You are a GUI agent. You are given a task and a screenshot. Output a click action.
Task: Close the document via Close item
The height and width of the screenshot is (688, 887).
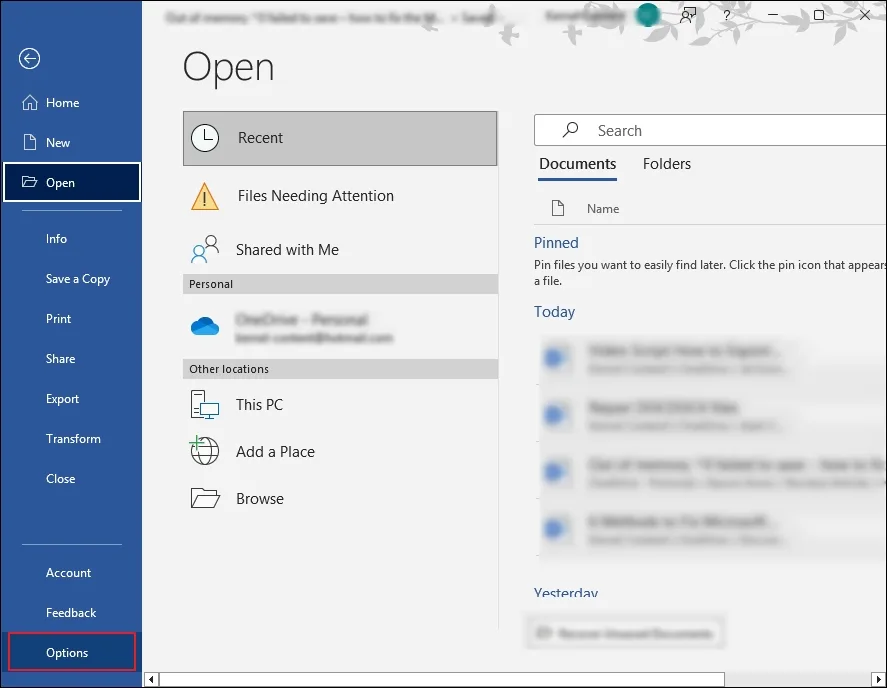[x=71, y=479]
